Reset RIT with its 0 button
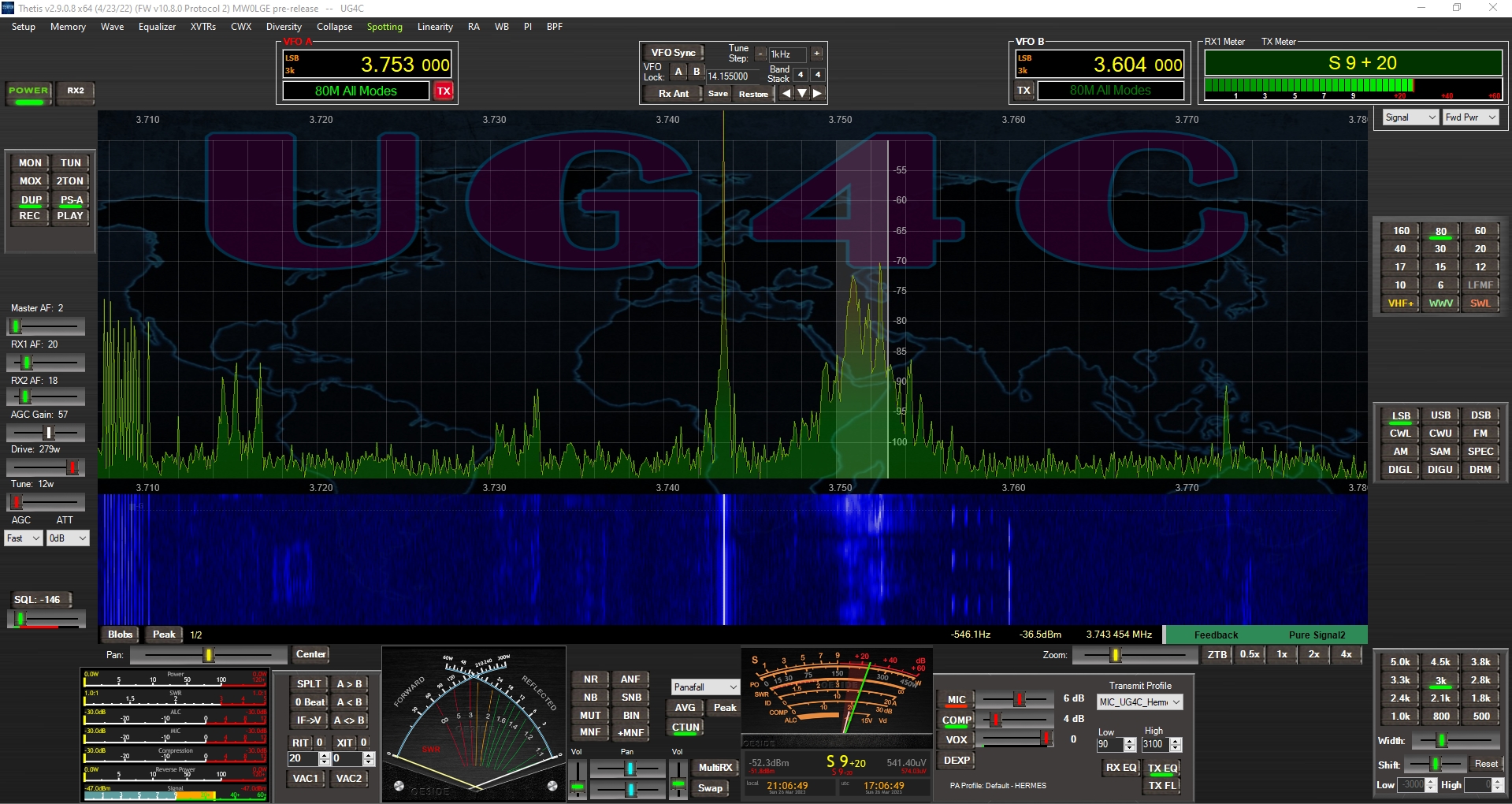This screenshot has height=804, width=1512. coord(320,743)
